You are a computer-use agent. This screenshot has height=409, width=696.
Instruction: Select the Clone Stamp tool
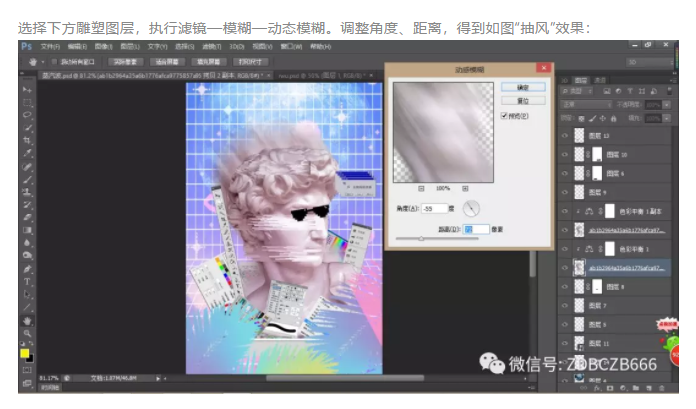point(27,192)
